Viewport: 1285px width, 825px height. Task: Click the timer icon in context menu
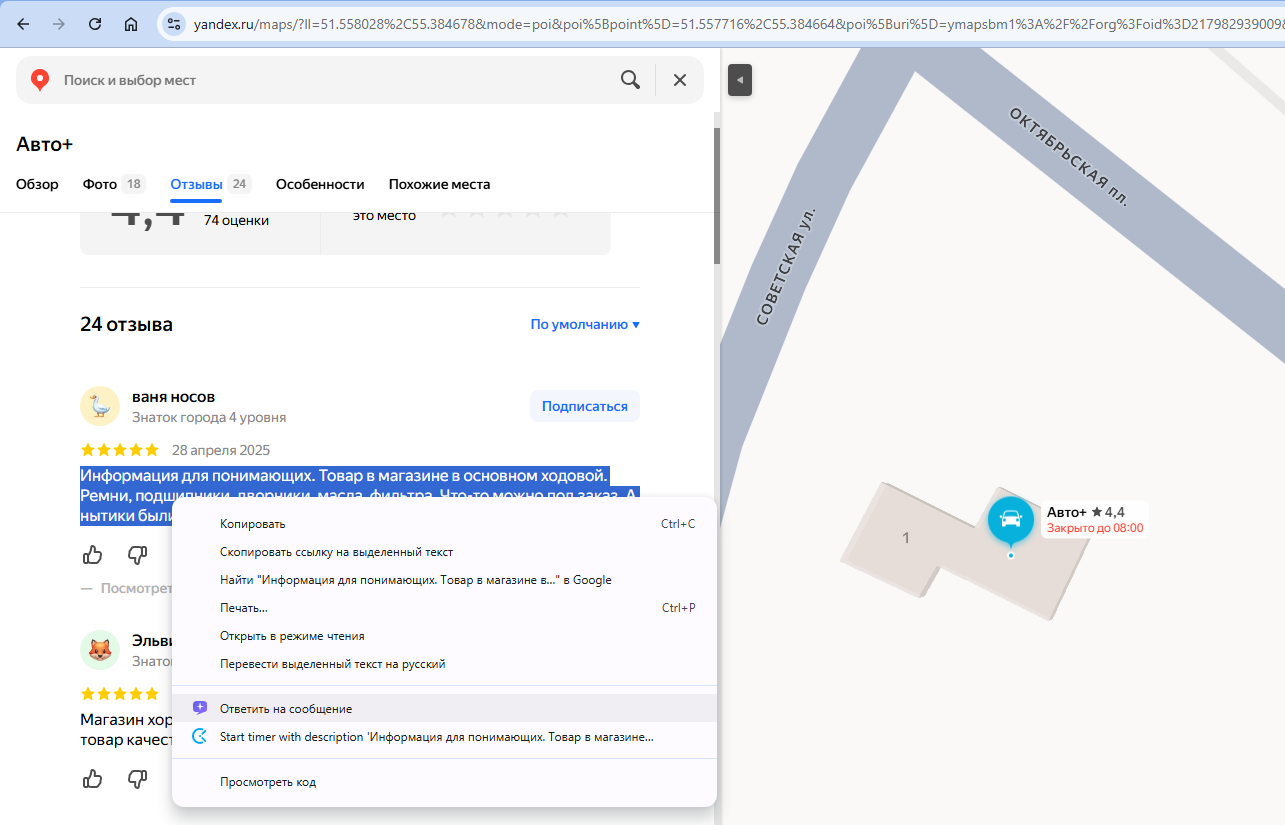click(x=200, y=737)
